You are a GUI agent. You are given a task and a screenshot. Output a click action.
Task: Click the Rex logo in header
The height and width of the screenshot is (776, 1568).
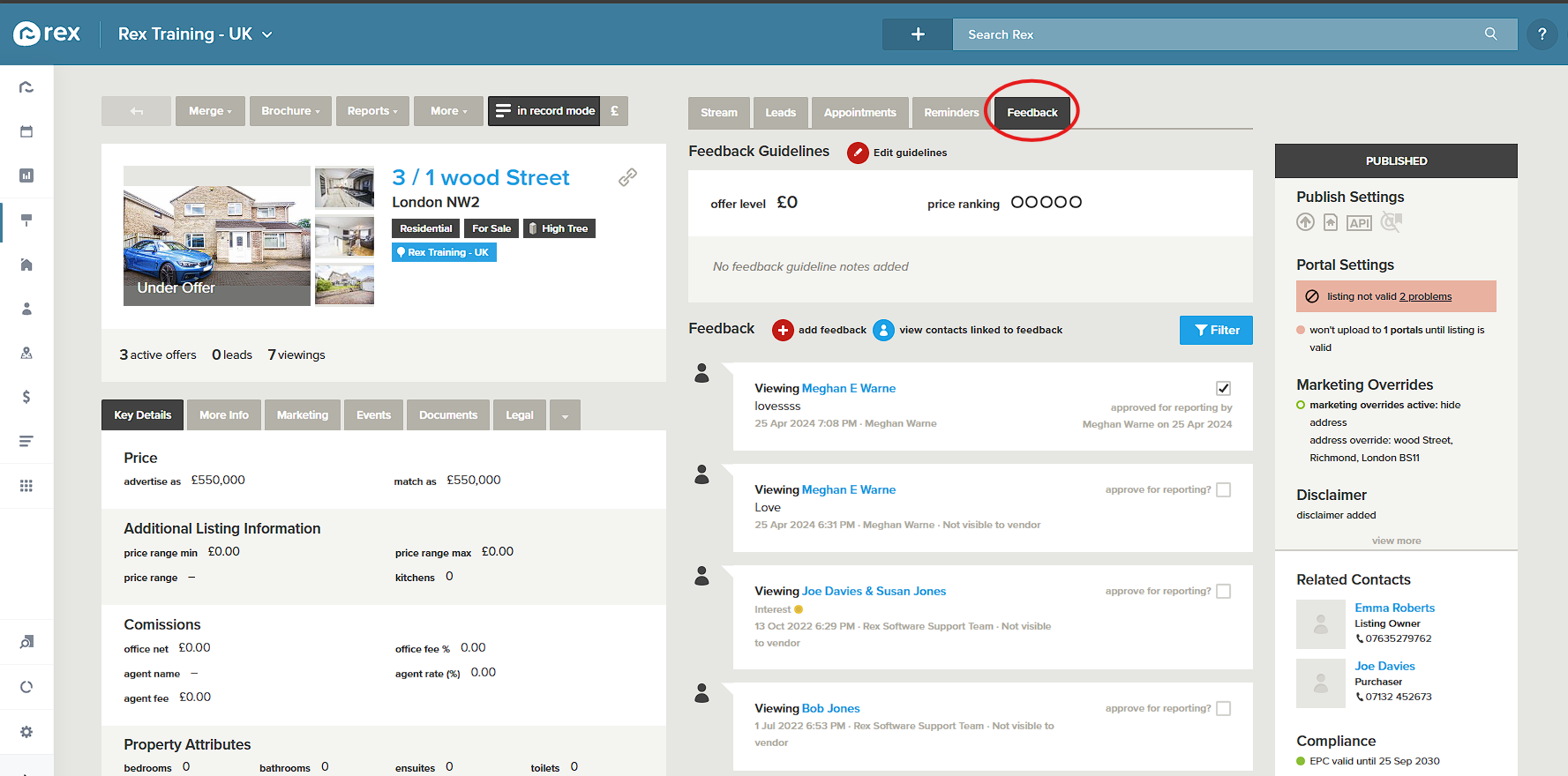(x=47, y=34)
